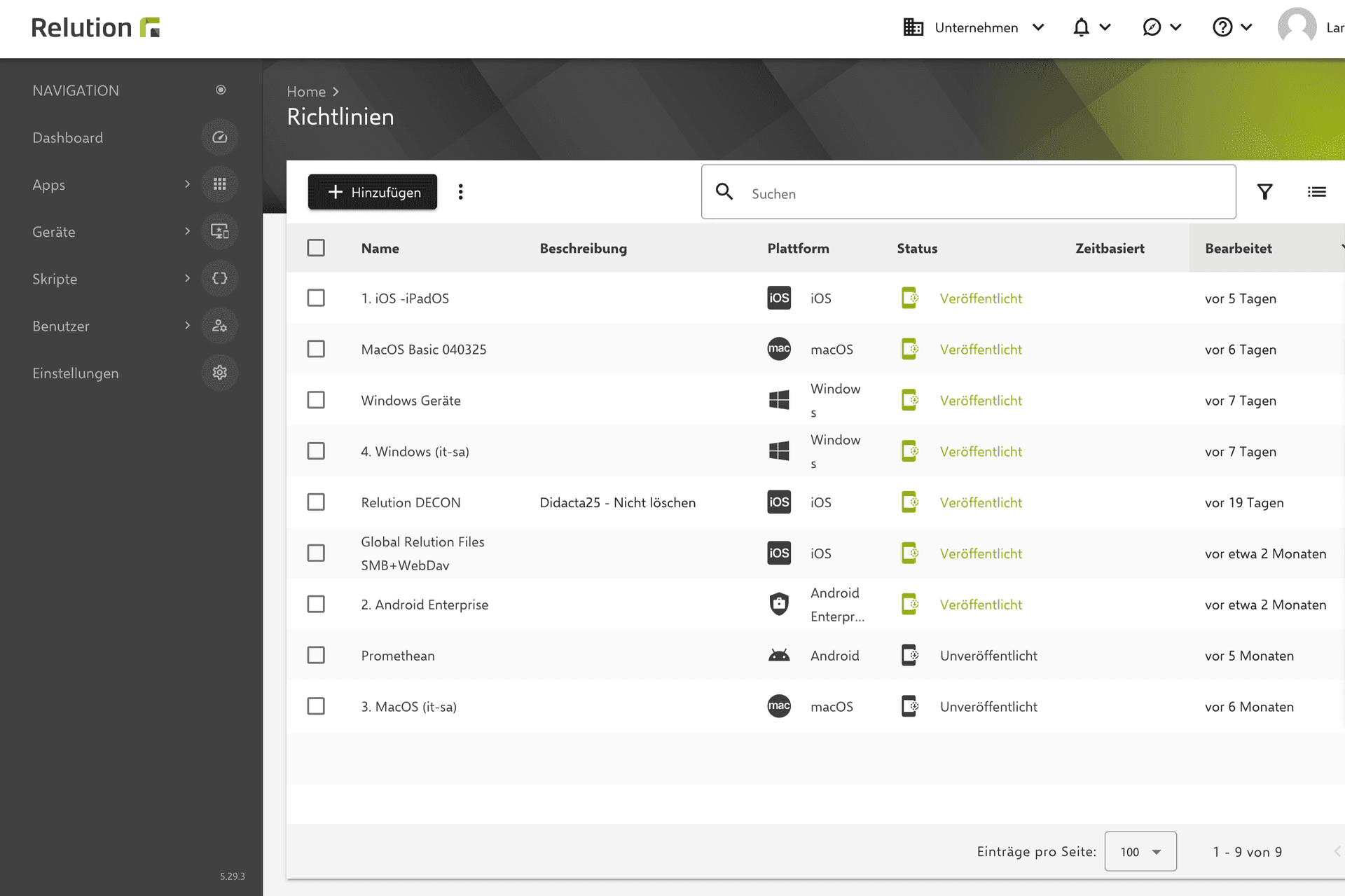Expand the Apps submenu arrow
The height and width of the screenshot is (896, 1345).
pyautogui.click(x=187, y=184)
